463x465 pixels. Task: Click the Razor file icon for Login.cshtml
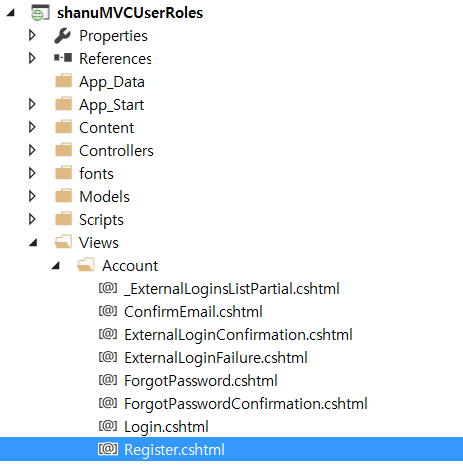coord(108,426)
